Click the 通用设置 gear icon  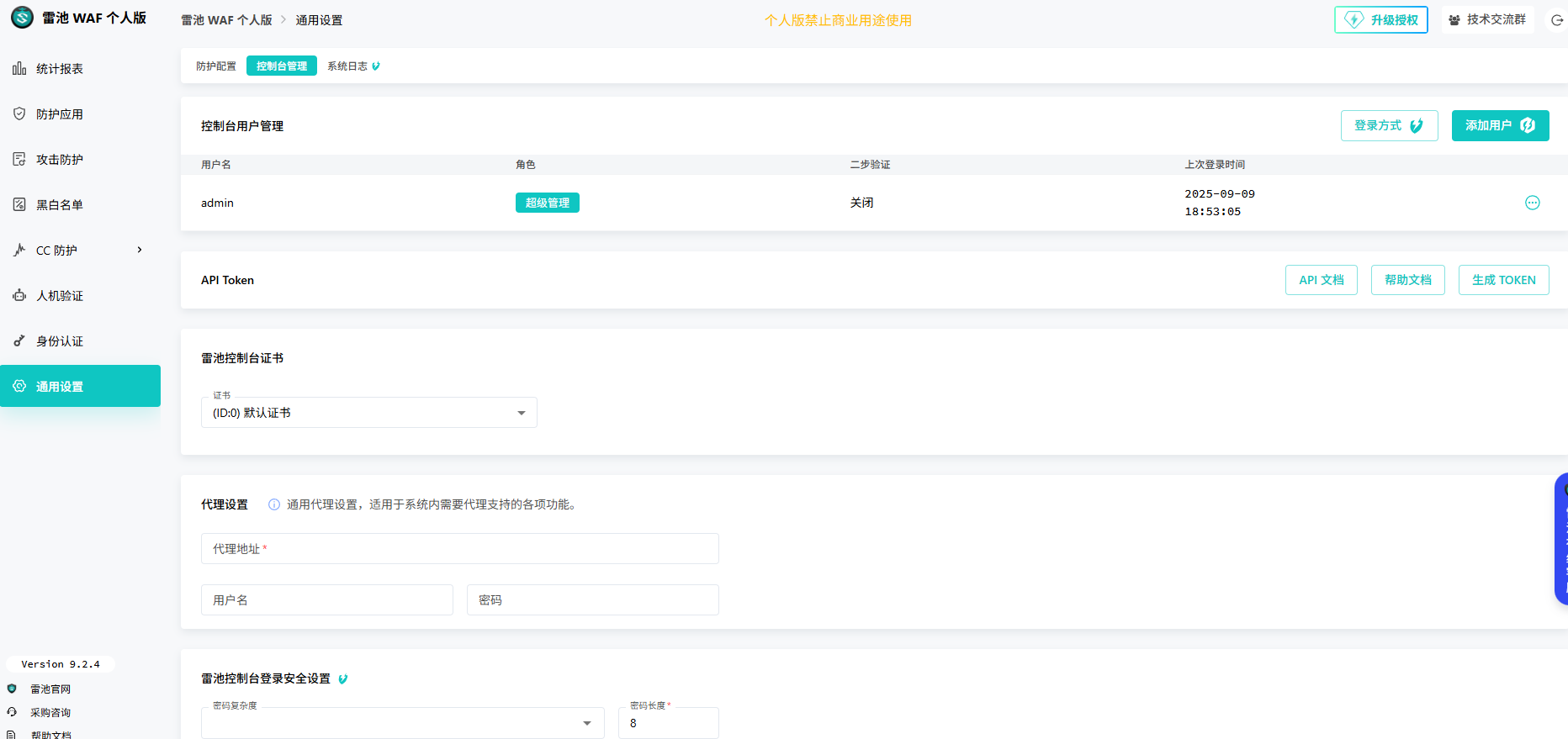click(x=19, y=386)
